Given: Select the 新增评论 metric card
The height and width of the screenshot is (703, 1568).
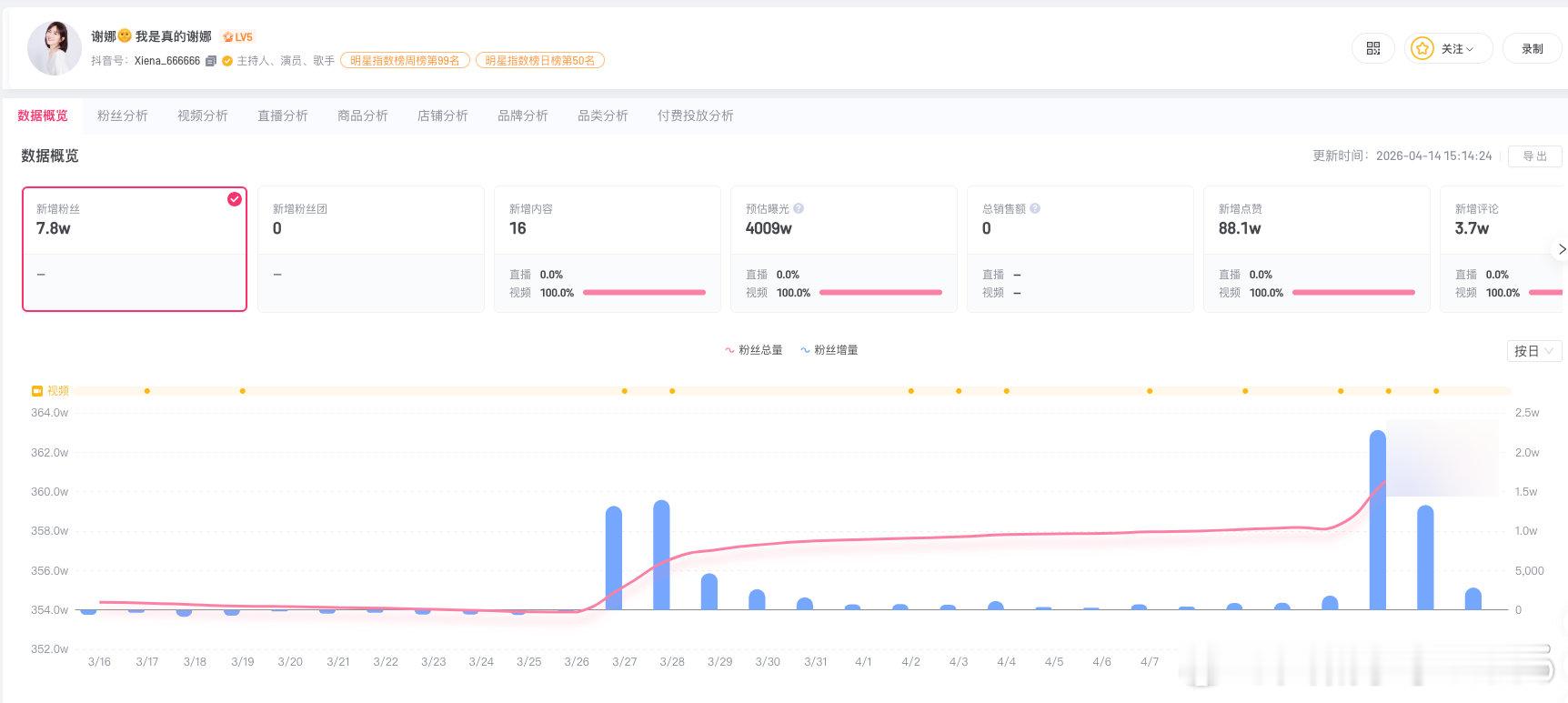Looking at the screenshot, I should click(x=1503, y=249).
